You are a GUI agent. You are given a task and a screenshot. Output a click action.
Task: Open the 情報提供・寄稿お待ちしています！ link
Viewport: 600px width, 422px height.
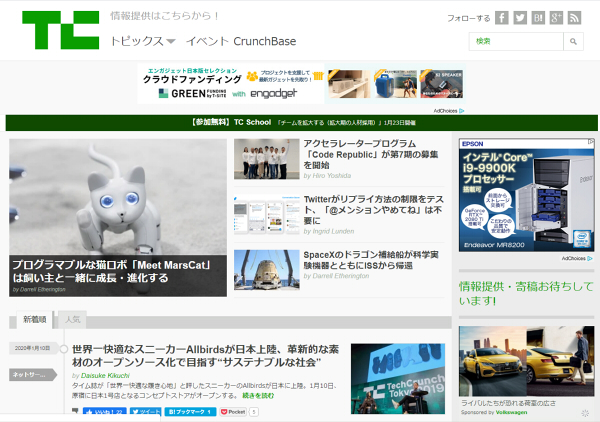point(526,293)
